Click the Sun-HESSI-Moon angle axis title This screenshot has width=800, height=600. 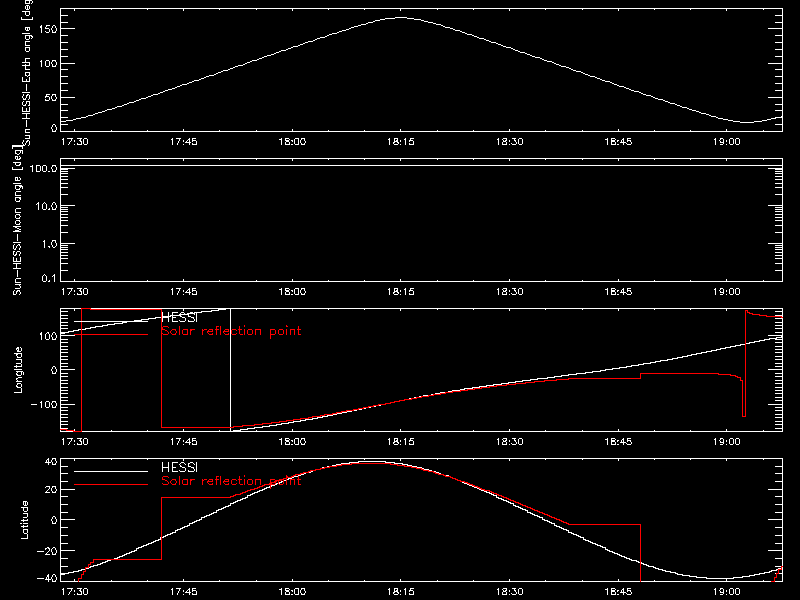click(17, 220)
